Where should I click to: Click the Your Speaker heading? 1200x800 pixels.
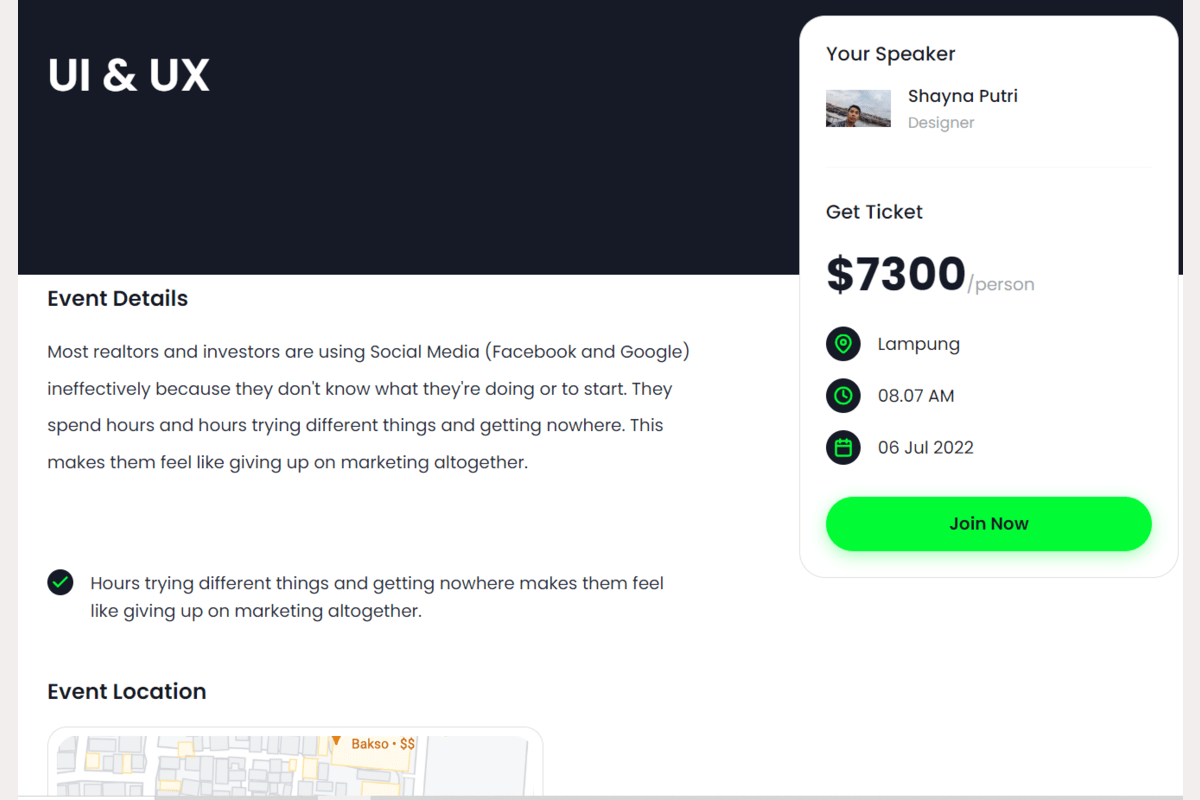point(890,54)
